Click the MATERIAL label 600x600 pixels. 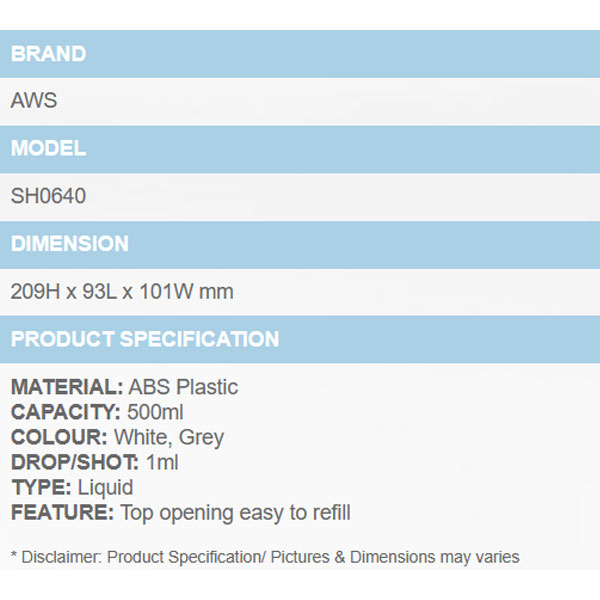tap(66, 387)
